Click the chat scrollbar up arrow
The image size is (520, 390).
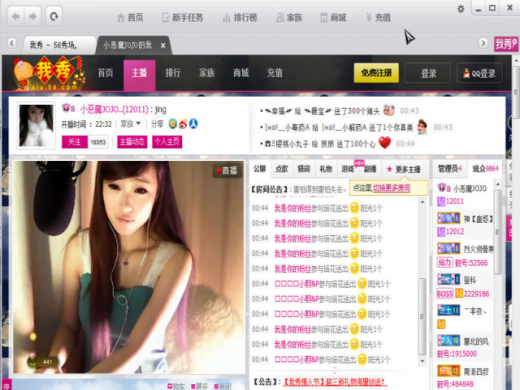pyautogui.click(x=422, y=202)
